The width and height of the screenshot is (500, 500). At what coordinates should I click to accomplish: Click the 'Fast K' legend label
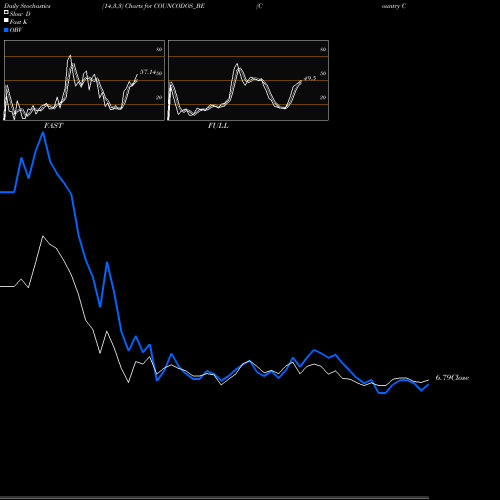19,22
